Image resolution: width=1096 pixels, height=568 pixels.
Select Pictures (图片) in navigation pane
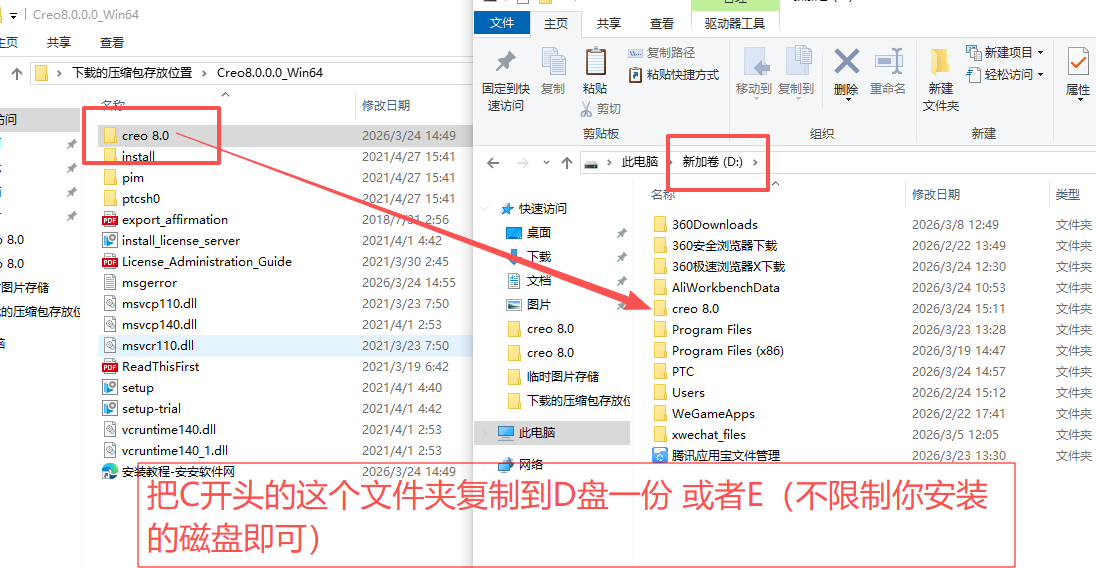(539, 305)
